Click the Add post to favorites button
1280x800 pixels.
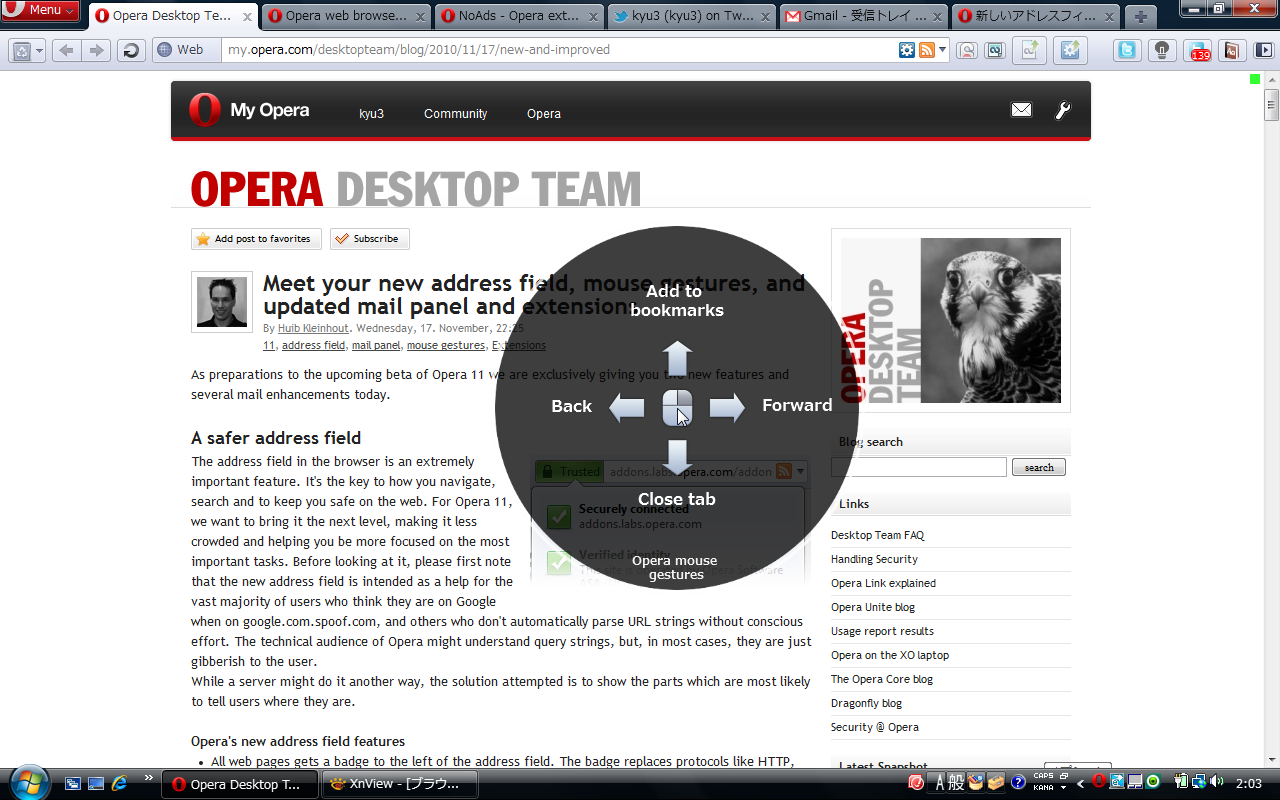(257, 239)
